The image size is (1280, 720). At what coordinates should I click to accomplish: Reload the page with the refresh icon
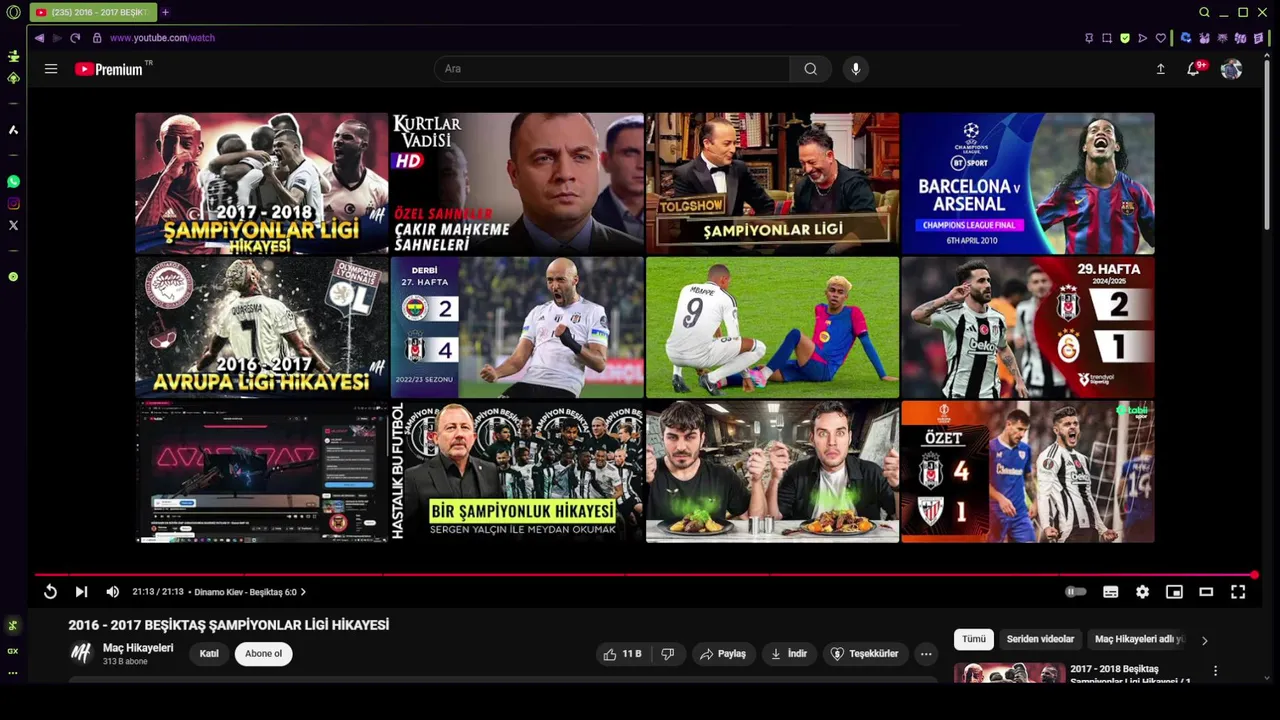coord(75,38)
